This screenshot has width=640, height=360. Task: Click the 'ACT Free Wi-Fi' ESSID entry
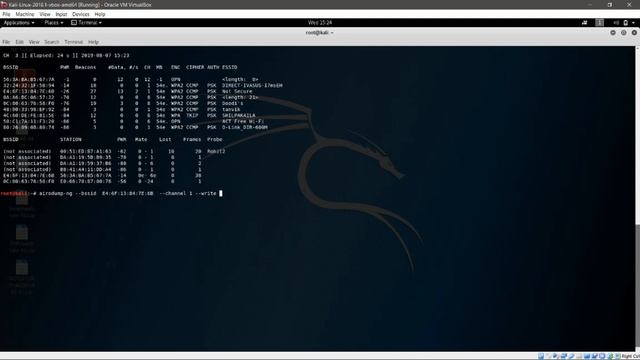coord(243,121)
